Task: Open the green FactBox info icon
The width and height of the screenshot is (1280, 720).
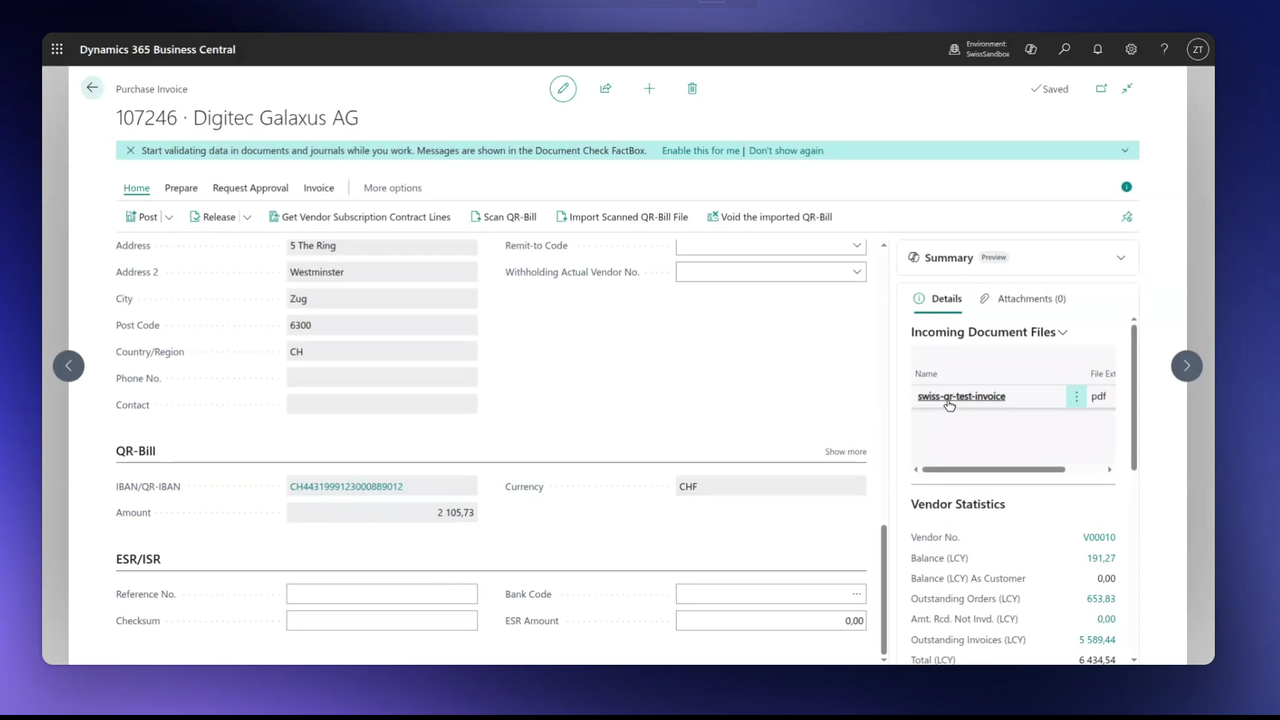Action: tap(1126, 187)
